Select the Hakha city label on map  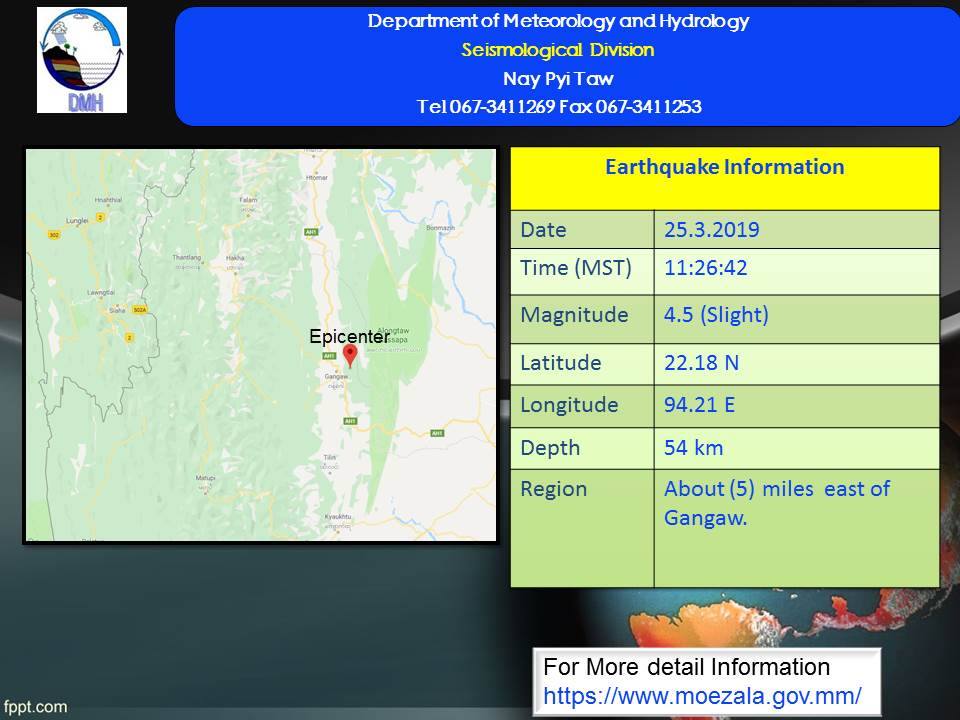[x=235, y=257]
